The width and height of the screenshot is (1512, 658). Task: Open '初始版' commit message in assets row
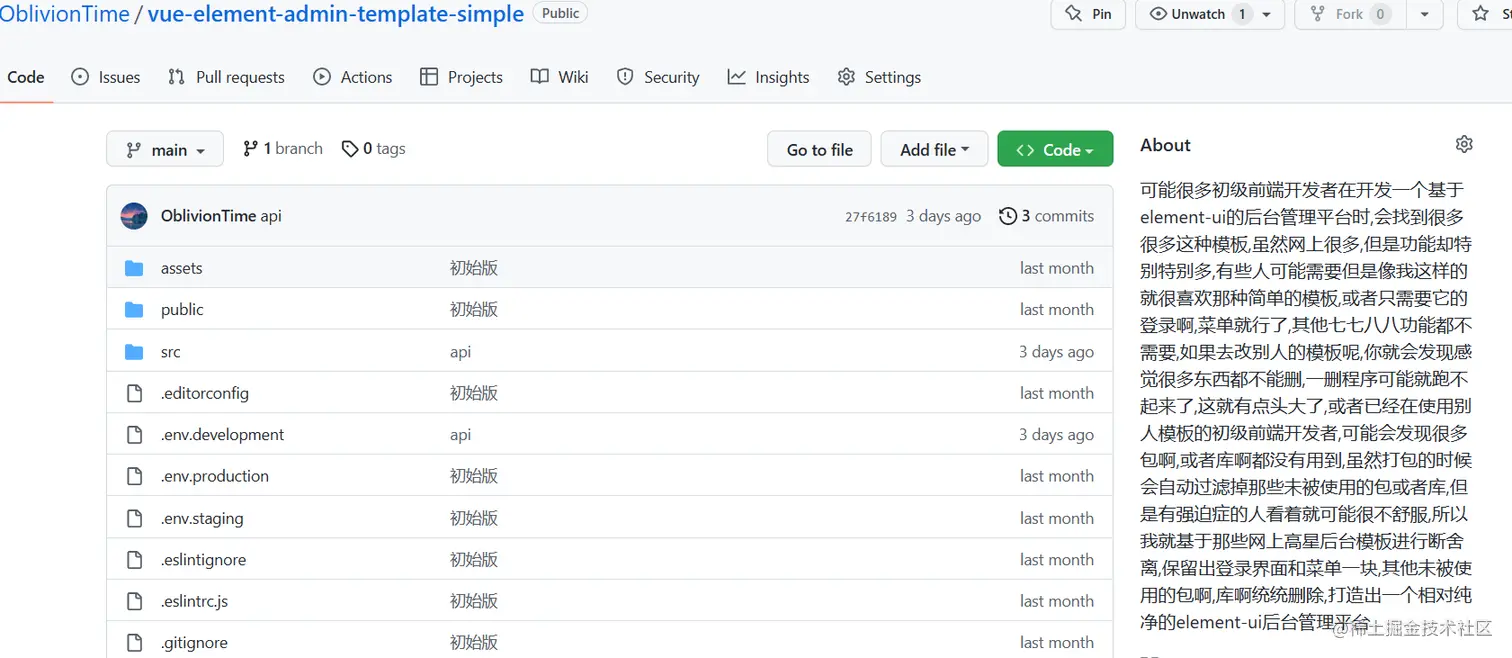[474, 268]
